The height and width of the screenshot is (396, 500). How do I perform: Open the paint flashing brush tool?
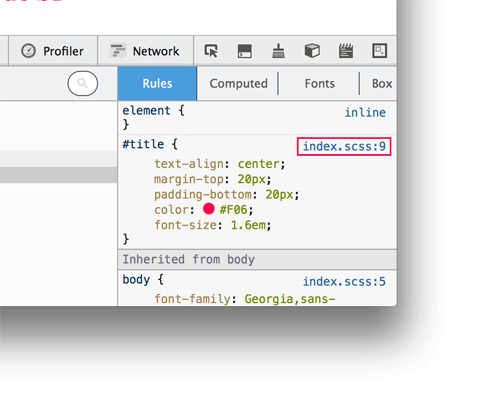coord(278,51)
